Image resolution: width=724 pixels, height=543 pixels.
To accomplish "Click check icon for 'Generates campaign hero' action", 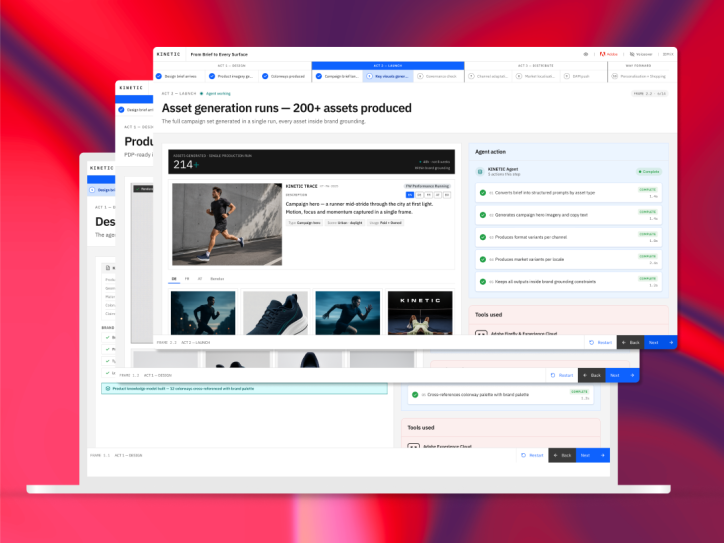I will [483, 215].
